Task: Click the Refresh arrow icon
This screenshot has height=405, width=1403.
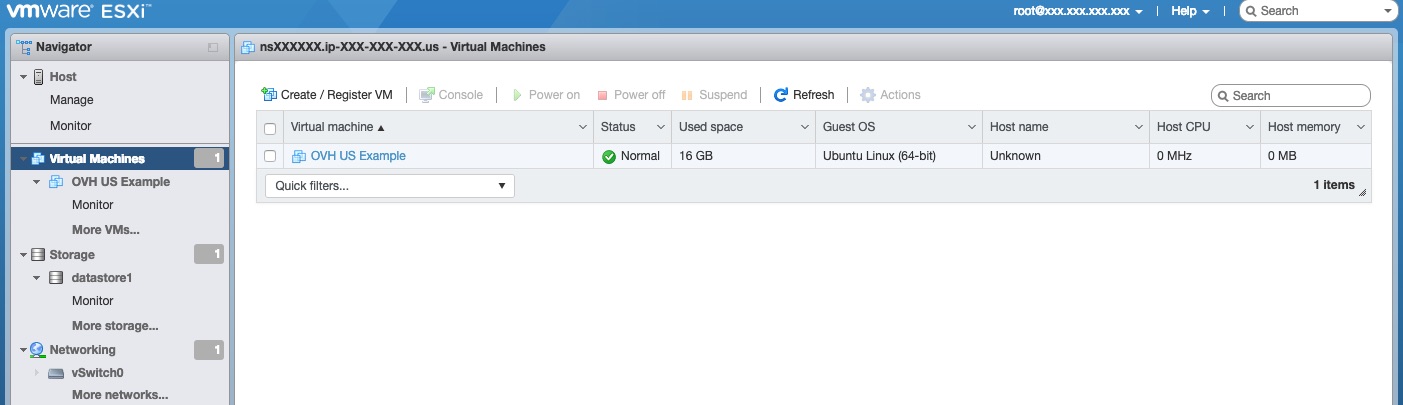Action: (781, 95)
